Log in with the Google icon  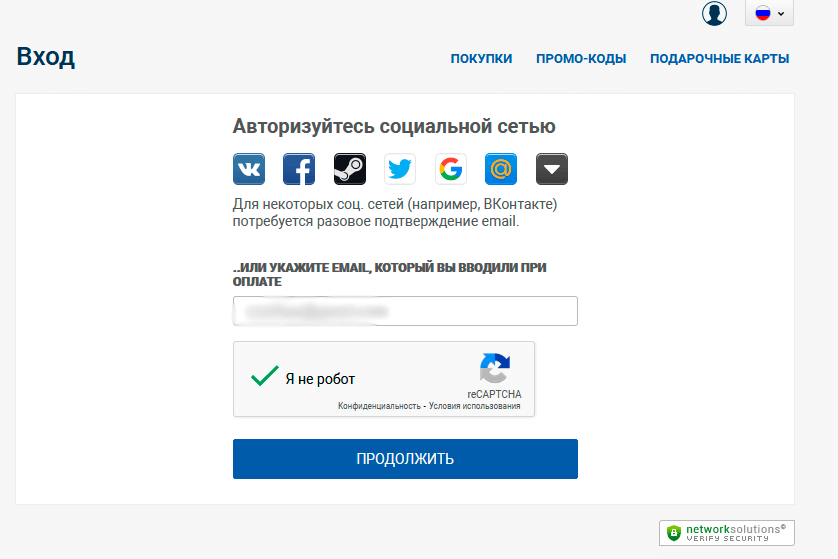click(451, 169)
